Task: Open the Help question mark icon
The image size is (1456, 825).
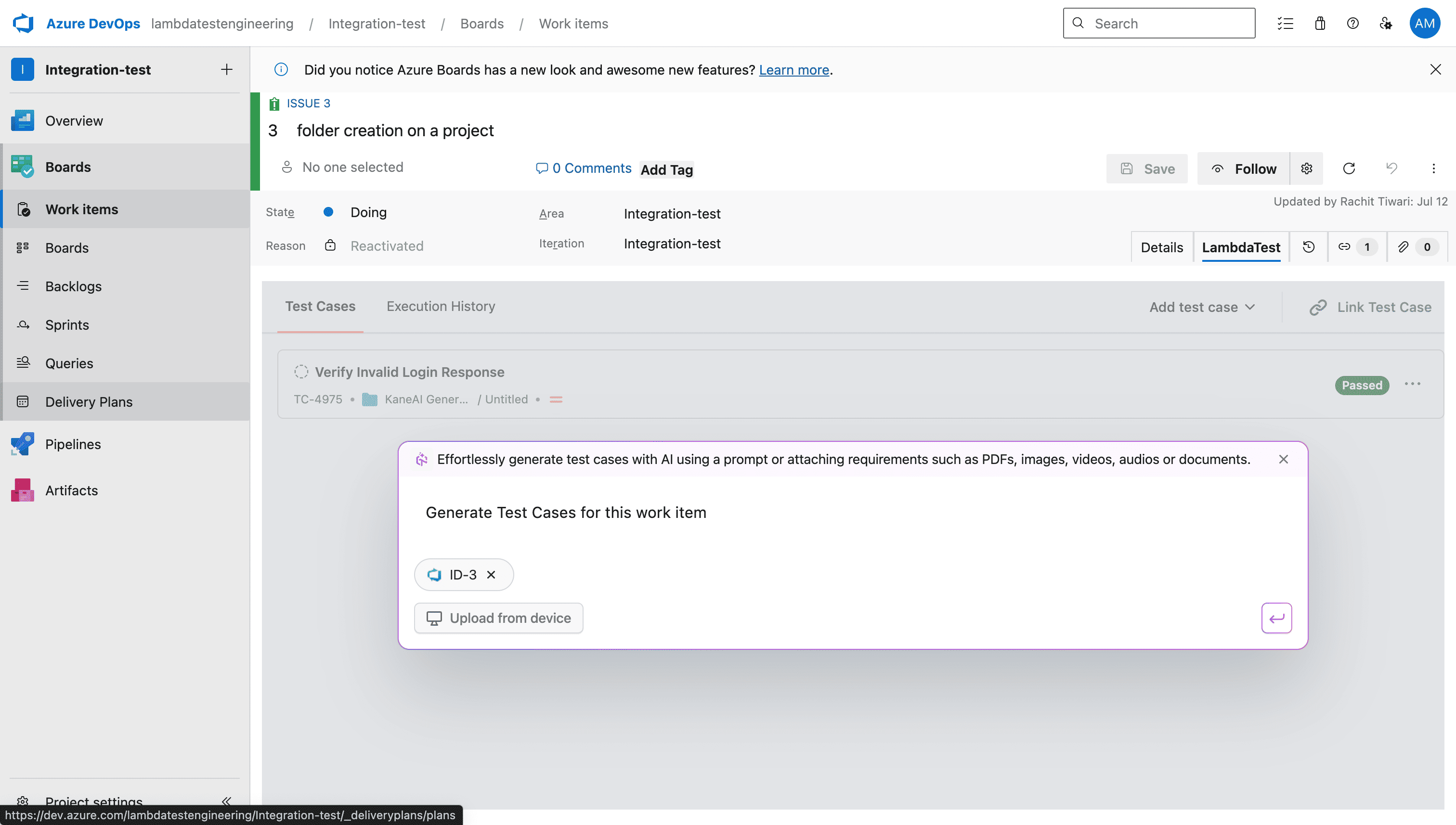Action: click(1353, 23)
